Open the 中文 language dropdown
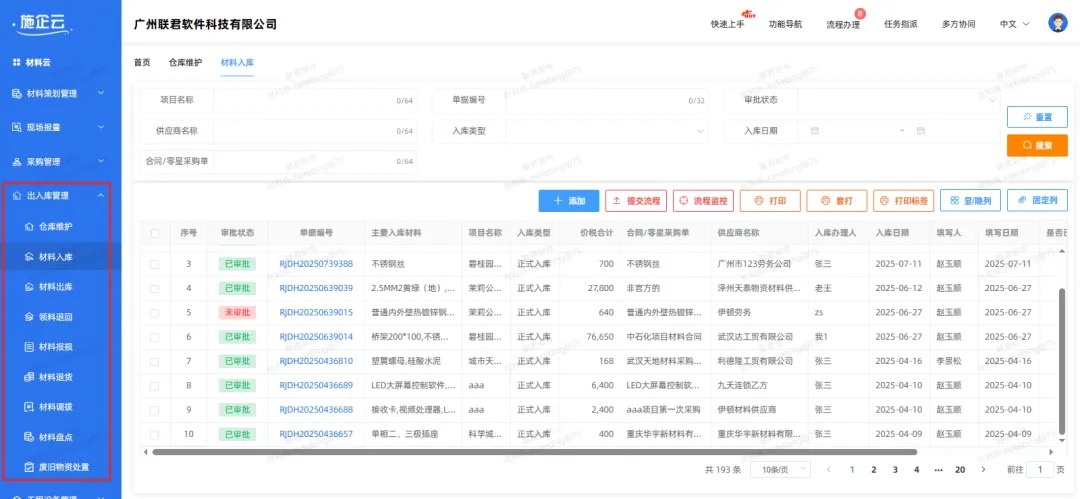Viewport: 1080px width, 499px height. pos(1015,24)
